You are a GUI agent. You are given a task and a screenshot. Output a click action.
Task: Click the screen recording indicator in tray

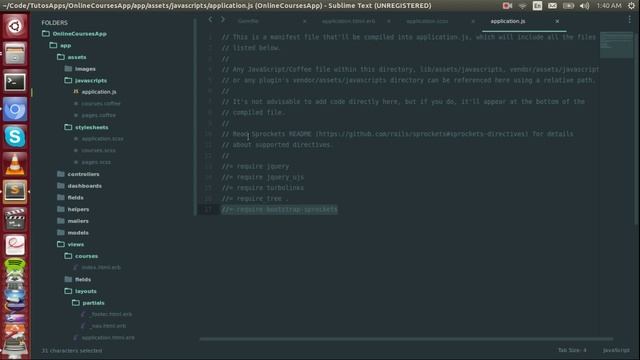click(x=507, y=6)
